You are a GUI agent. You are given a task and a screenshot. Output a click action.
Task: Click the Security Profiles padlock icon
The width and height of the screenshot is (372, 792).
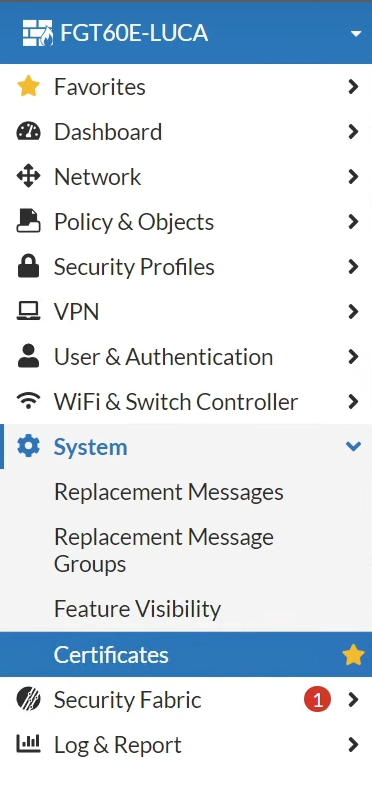pos(28,266)
